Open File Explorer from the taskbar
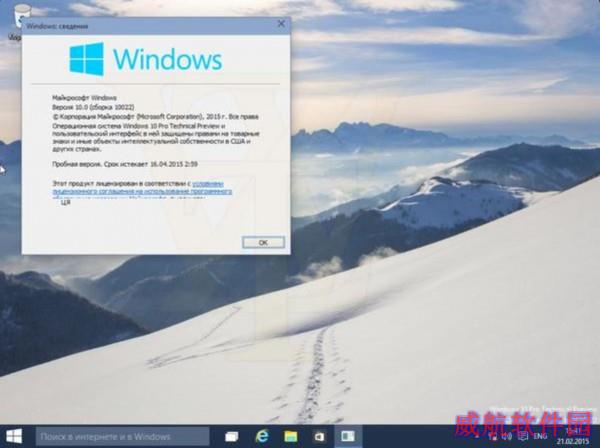The height and width of the screenshot is (448, 600). click(x=291, y=437)
